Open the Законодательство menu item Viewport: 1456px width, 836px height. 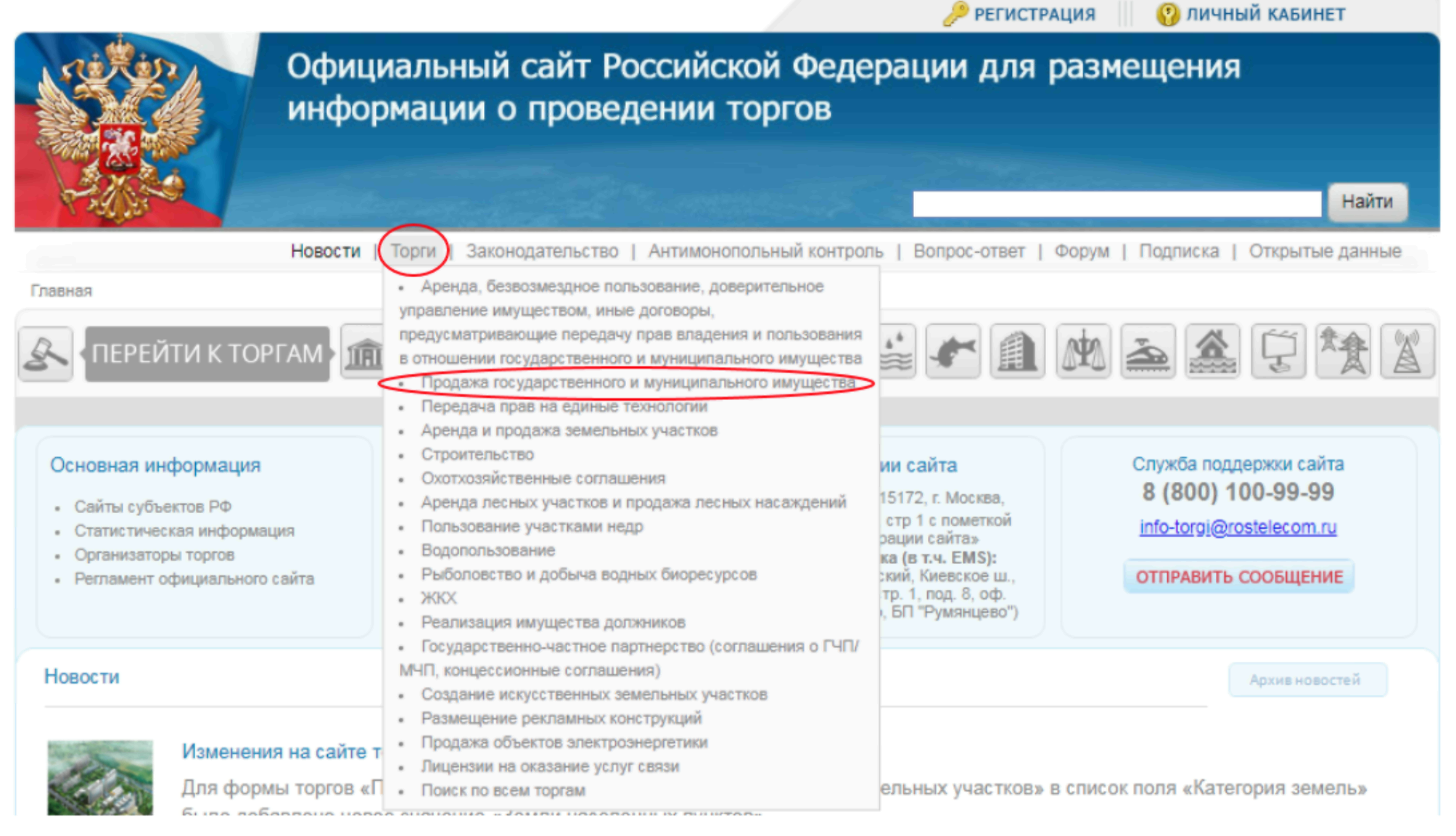point(542,251)
